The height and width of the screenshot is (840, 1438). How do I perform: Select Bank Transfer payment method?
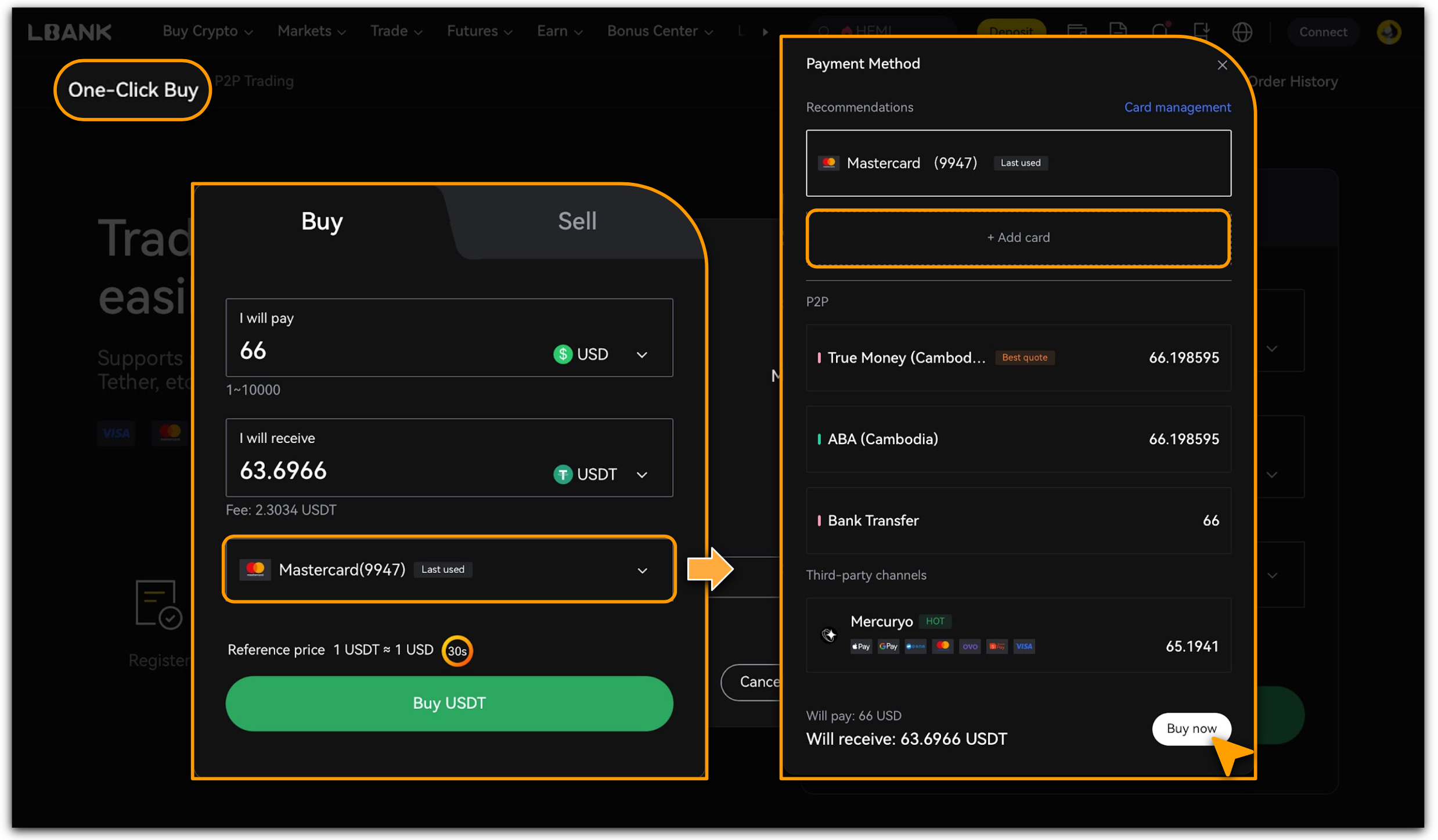pos(1018,521)
